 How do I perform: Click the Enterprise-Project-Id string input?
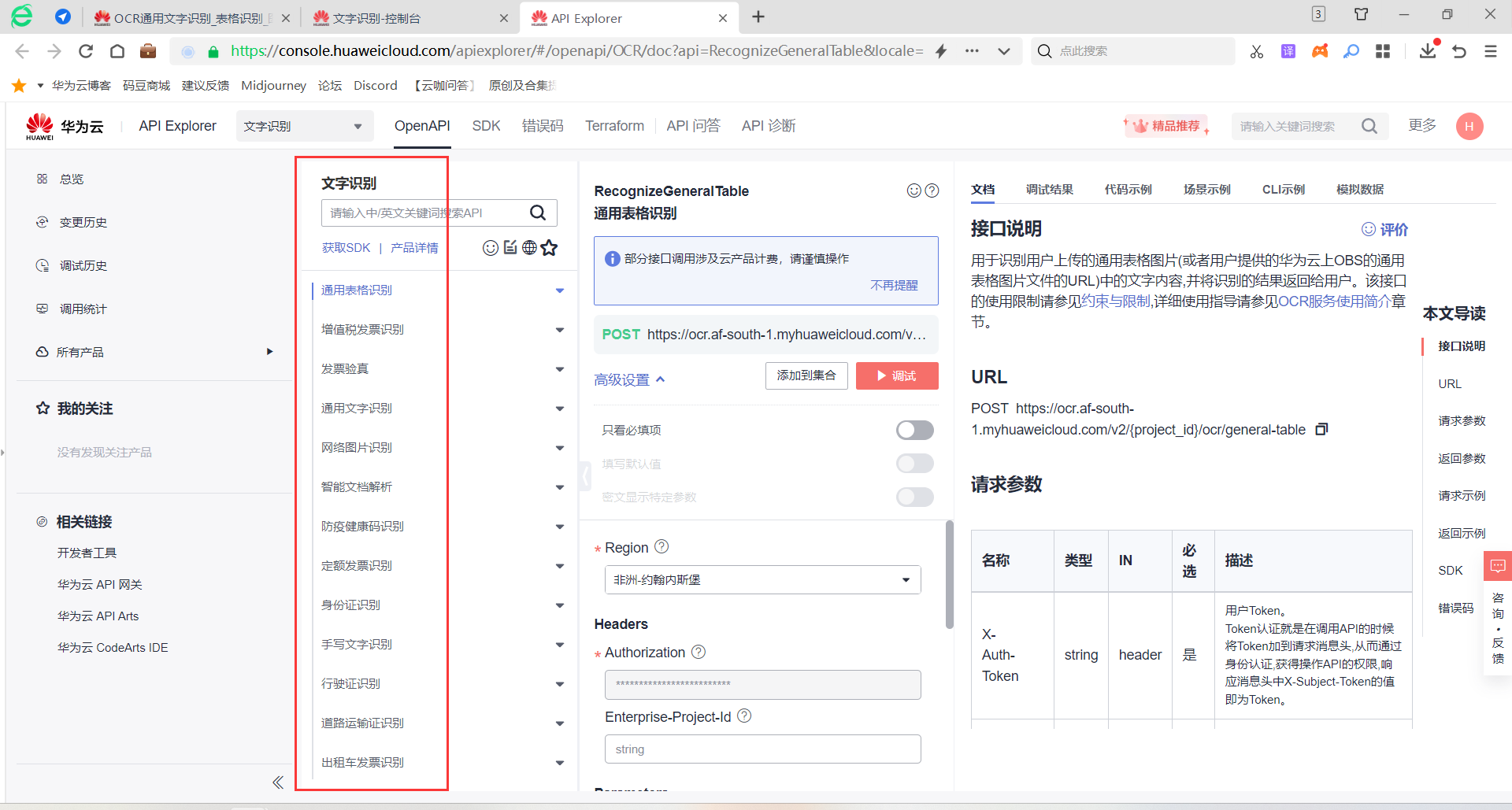tap(763, 749)
